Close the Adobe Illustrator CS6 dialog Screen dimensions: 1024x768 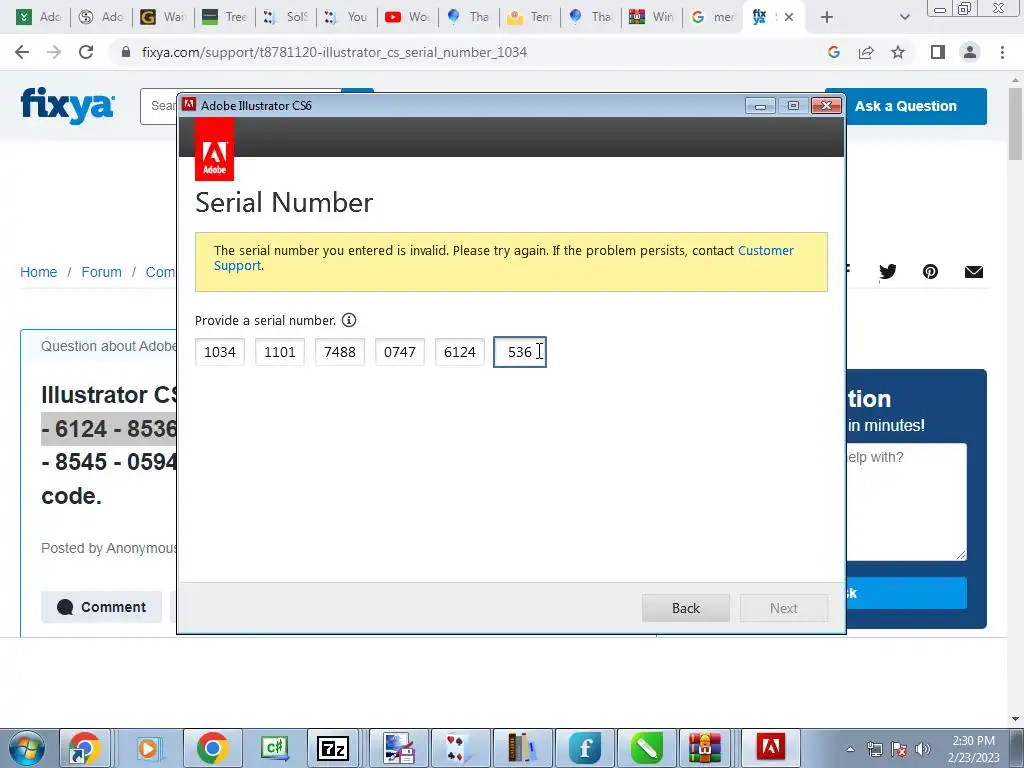tap(826, 106)
